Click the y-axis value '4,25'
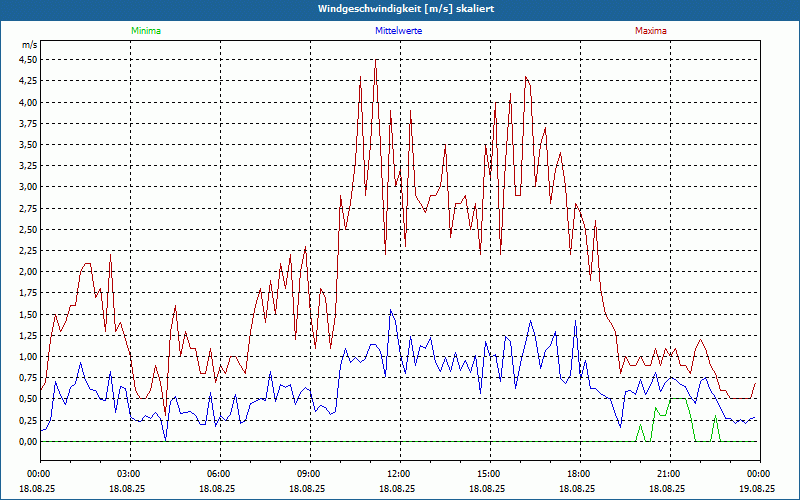Image resolution: width=800 pixels, height=500 pixels. tap(28, 81)
